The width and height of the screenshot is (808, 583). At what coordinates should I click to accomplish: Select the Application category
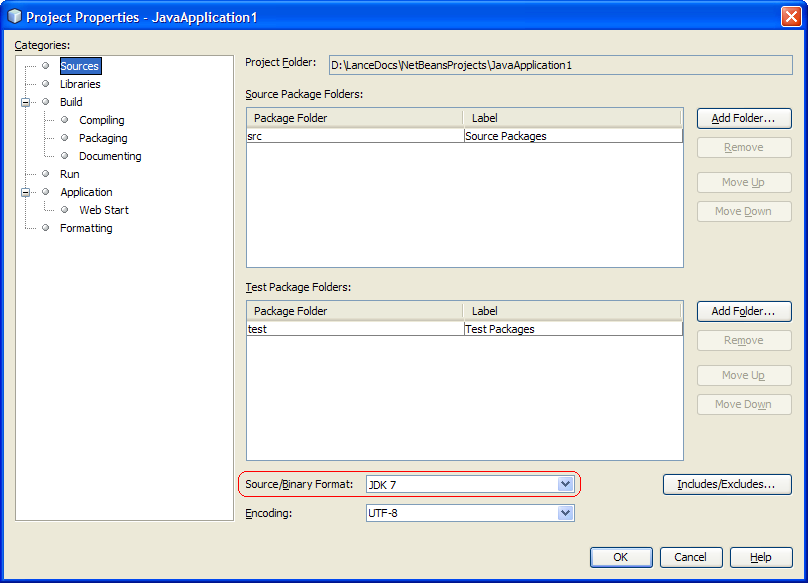[86, 192]
